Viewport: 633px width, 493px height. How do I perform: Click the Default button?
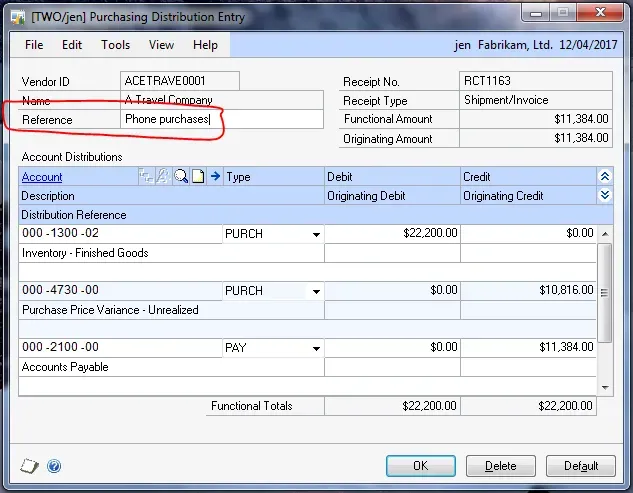click(x=581, y=466)
